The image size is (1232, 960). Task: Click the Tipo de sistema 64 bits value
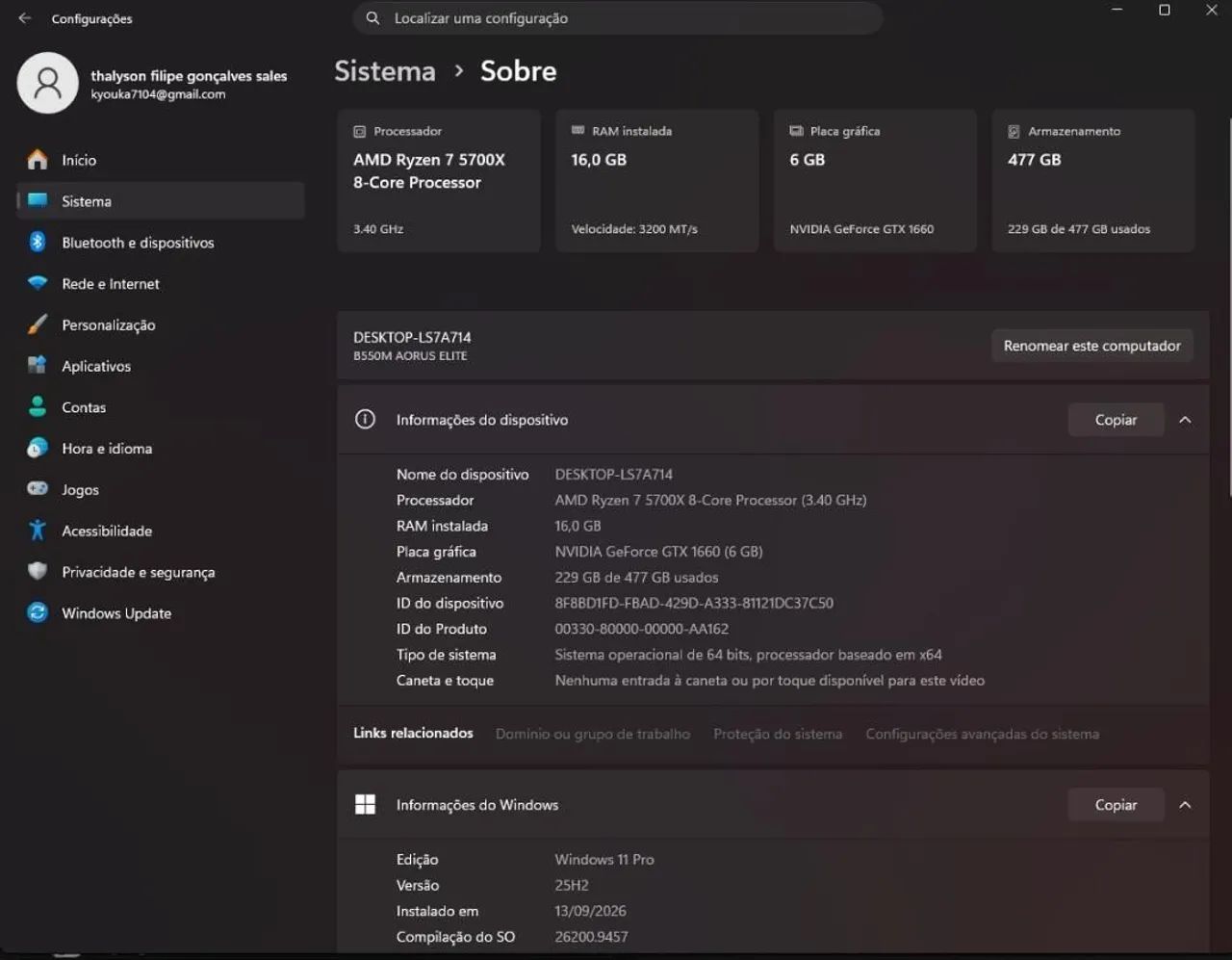748,655
